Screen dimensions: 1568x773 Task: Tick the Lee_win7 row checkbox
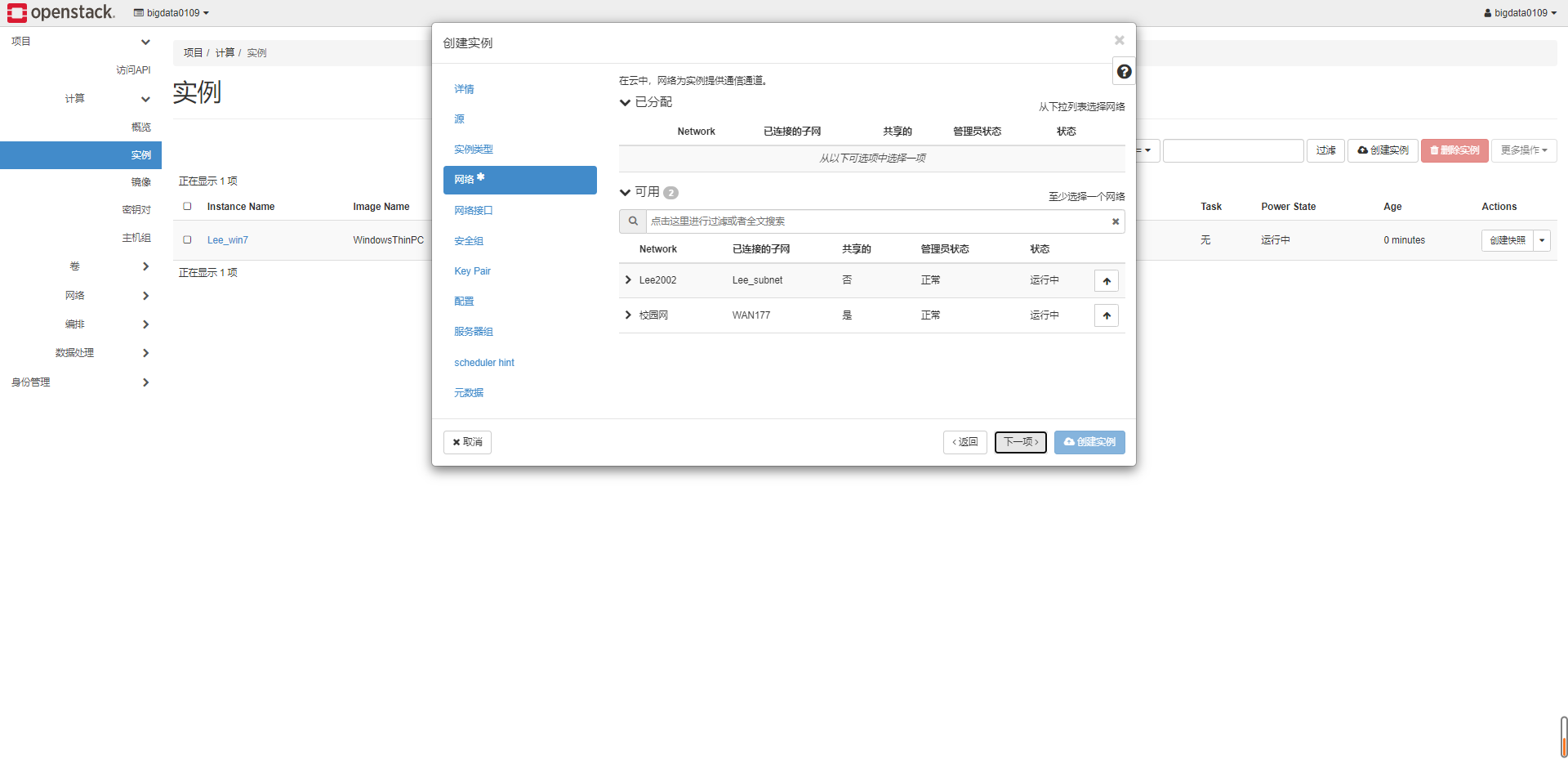pos(187,240)
